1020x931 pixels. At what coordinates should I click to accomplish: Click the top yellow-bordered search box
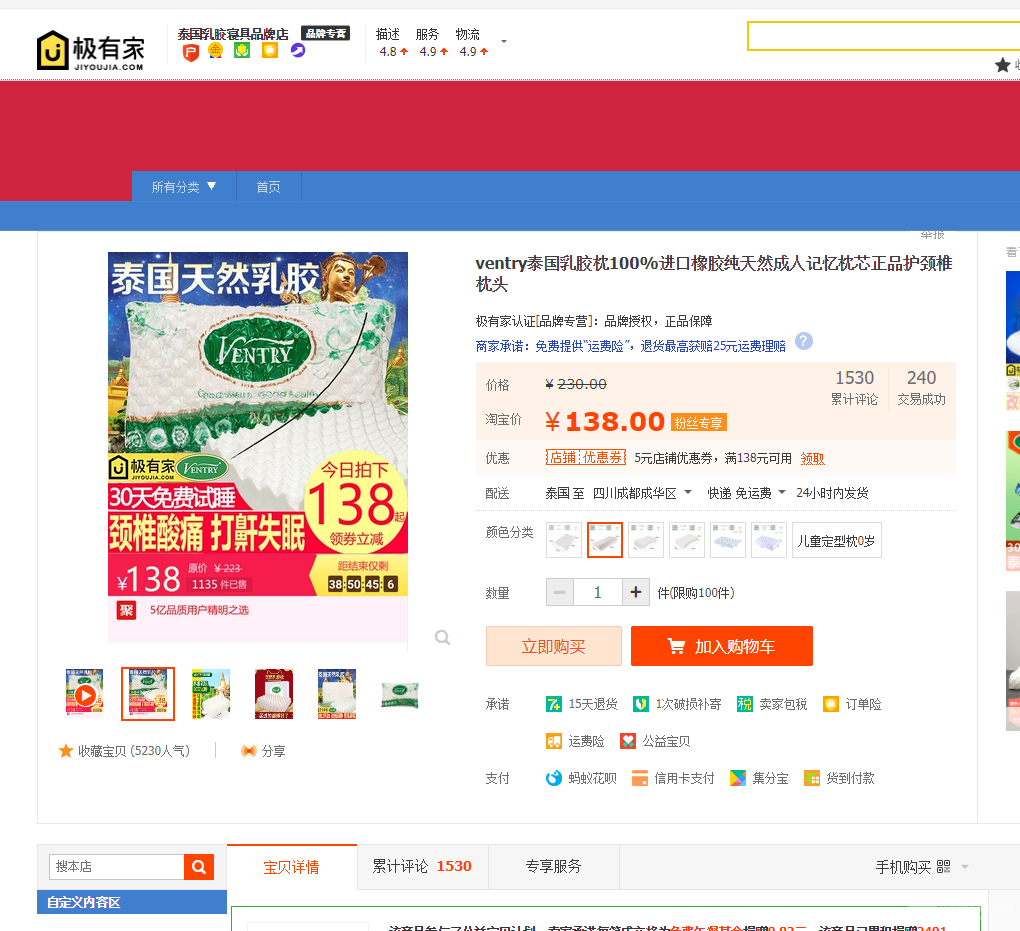click(x=883, y=36)
